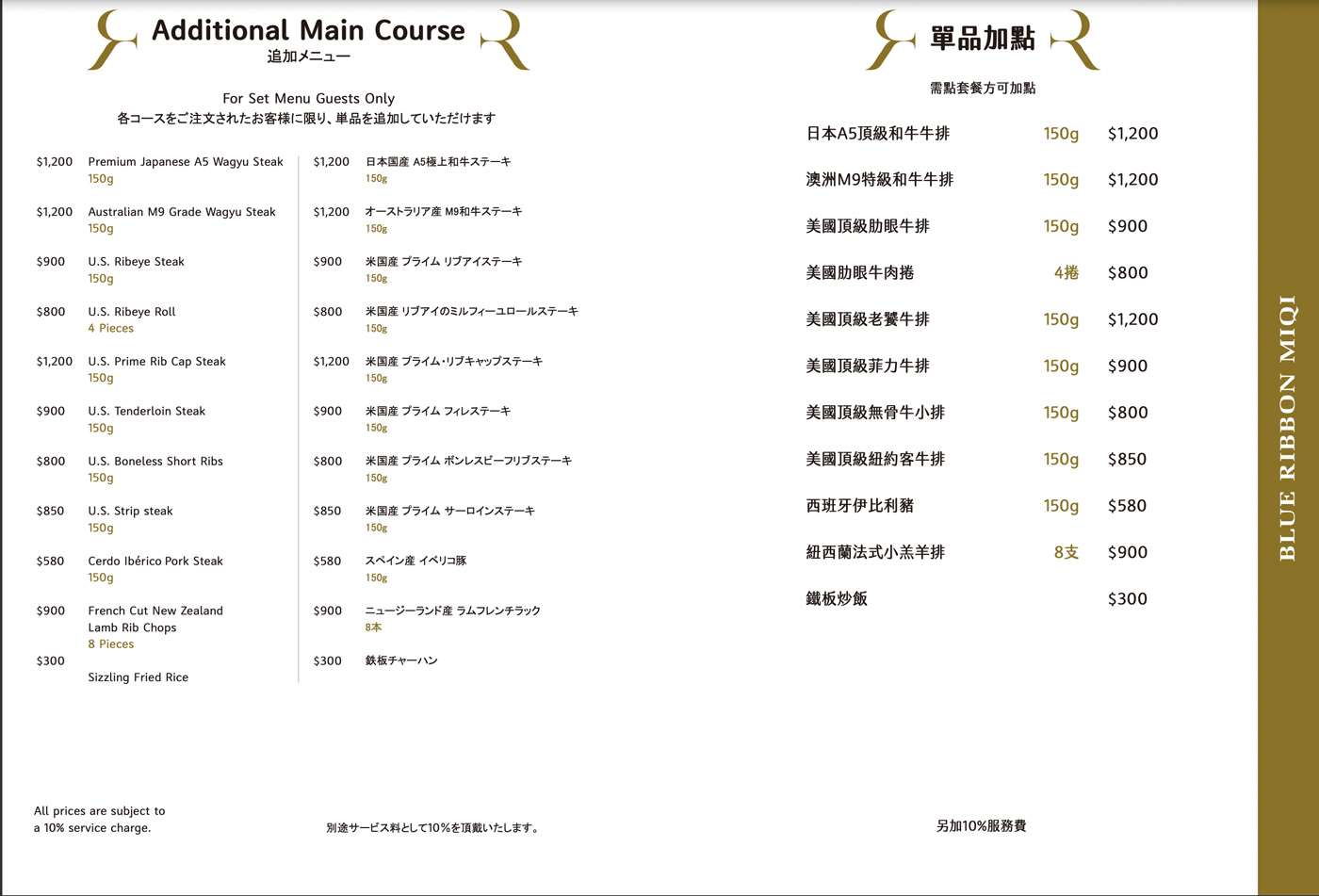The width and height of the screenshot is (1319, 896).
Task: Click 'スペイン産 イベリコ豚' item
Action: pyautogui.click(x=415, y=562)
